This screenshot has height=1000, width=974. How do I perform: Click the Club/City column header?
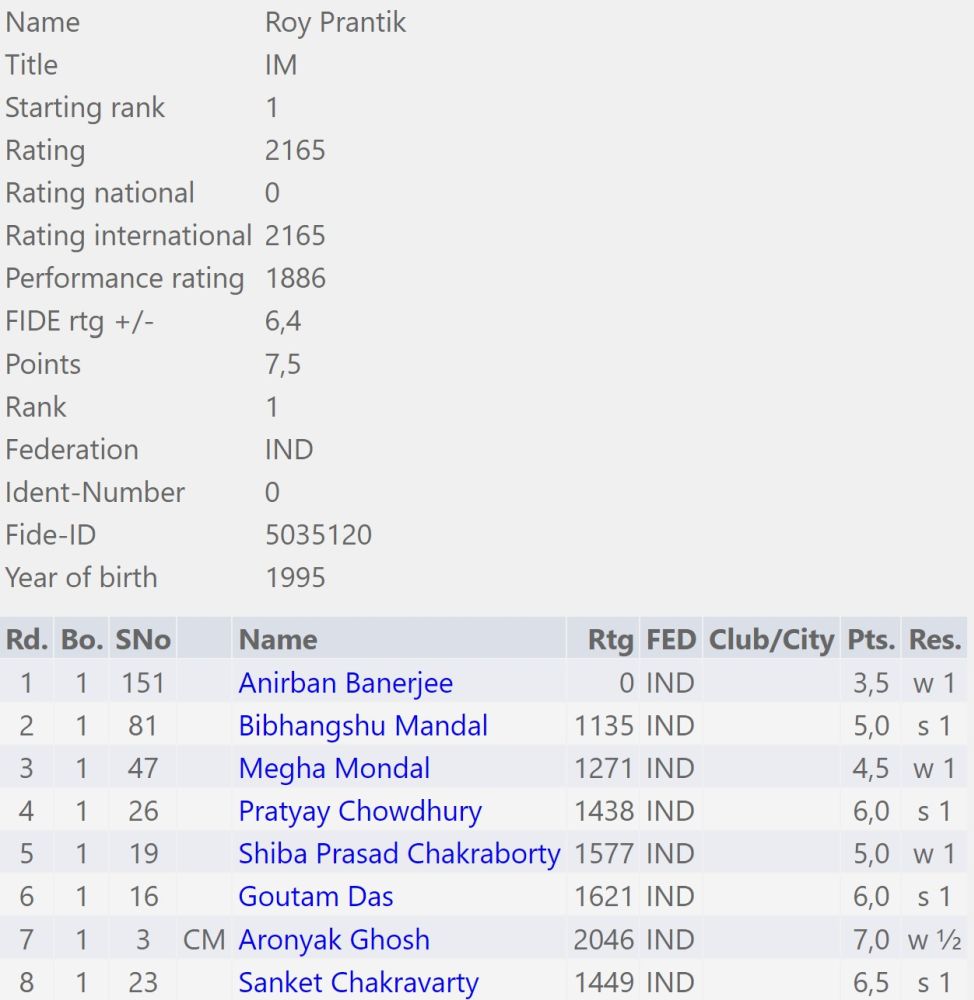771,640
